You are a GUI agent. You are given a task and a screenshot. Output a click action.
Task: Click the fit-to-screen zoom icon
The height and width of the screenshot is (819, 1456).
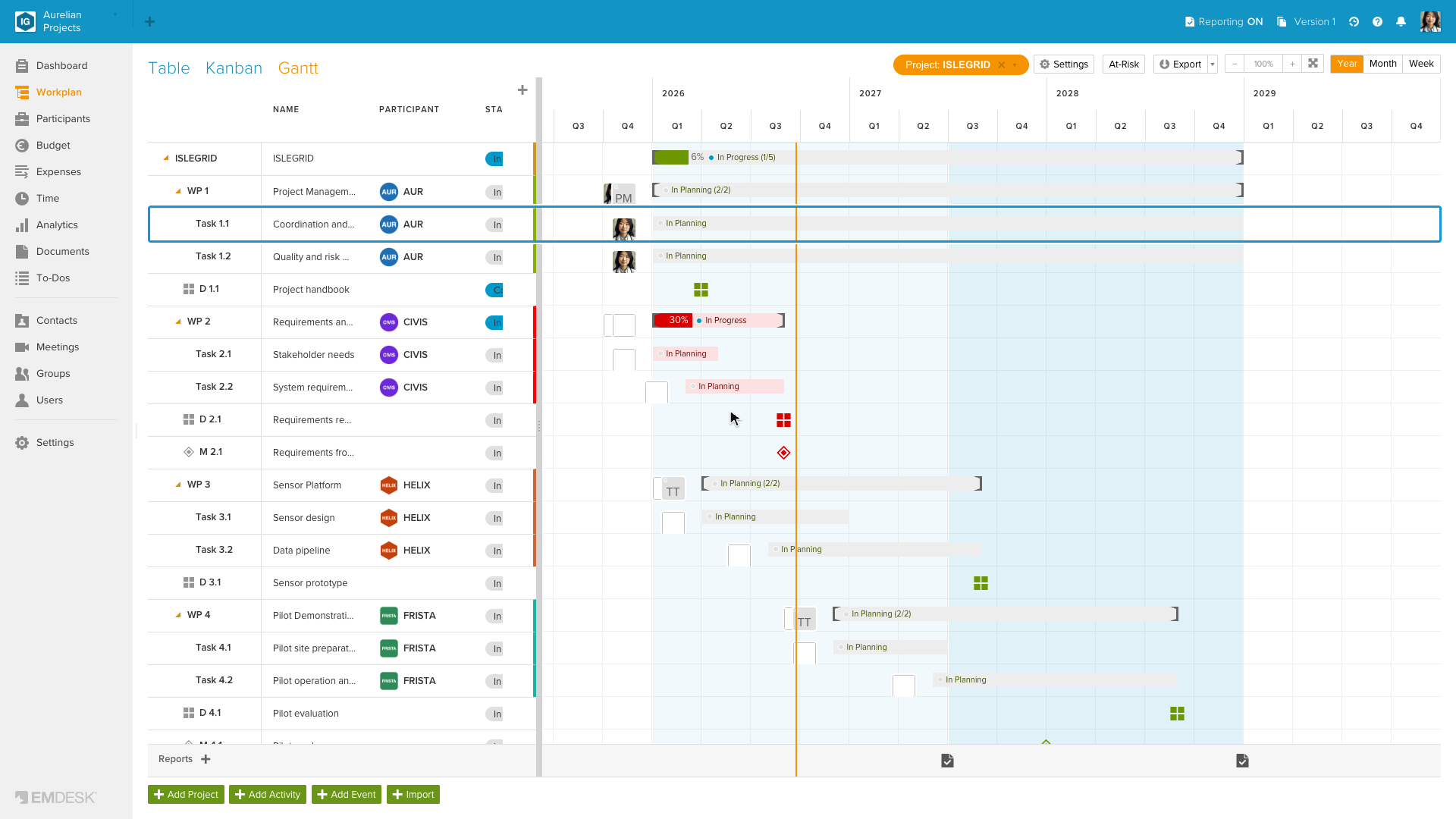point(1313,64)
